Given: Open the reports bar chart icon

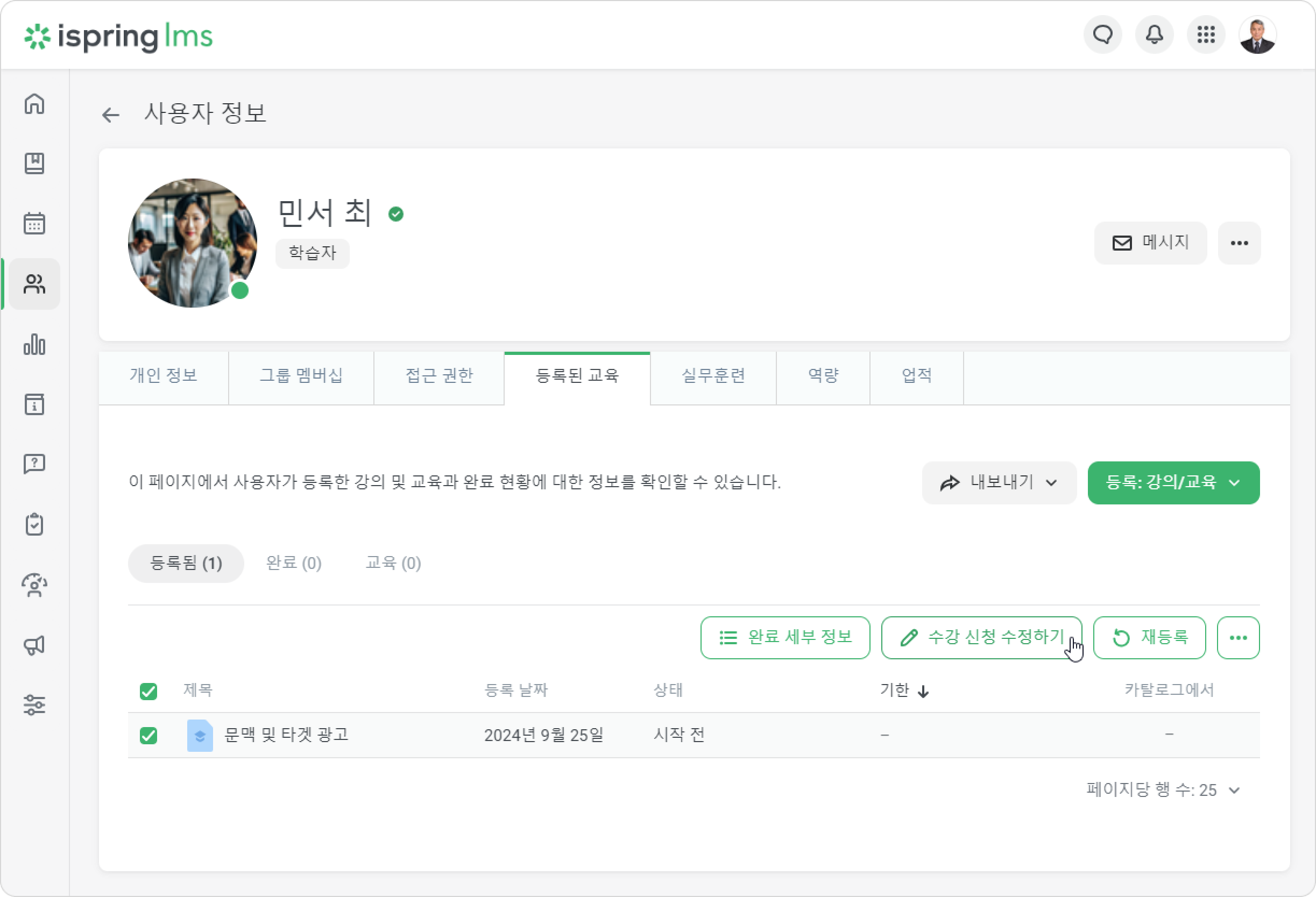Looking at the screenshot, I should point(34,344).
